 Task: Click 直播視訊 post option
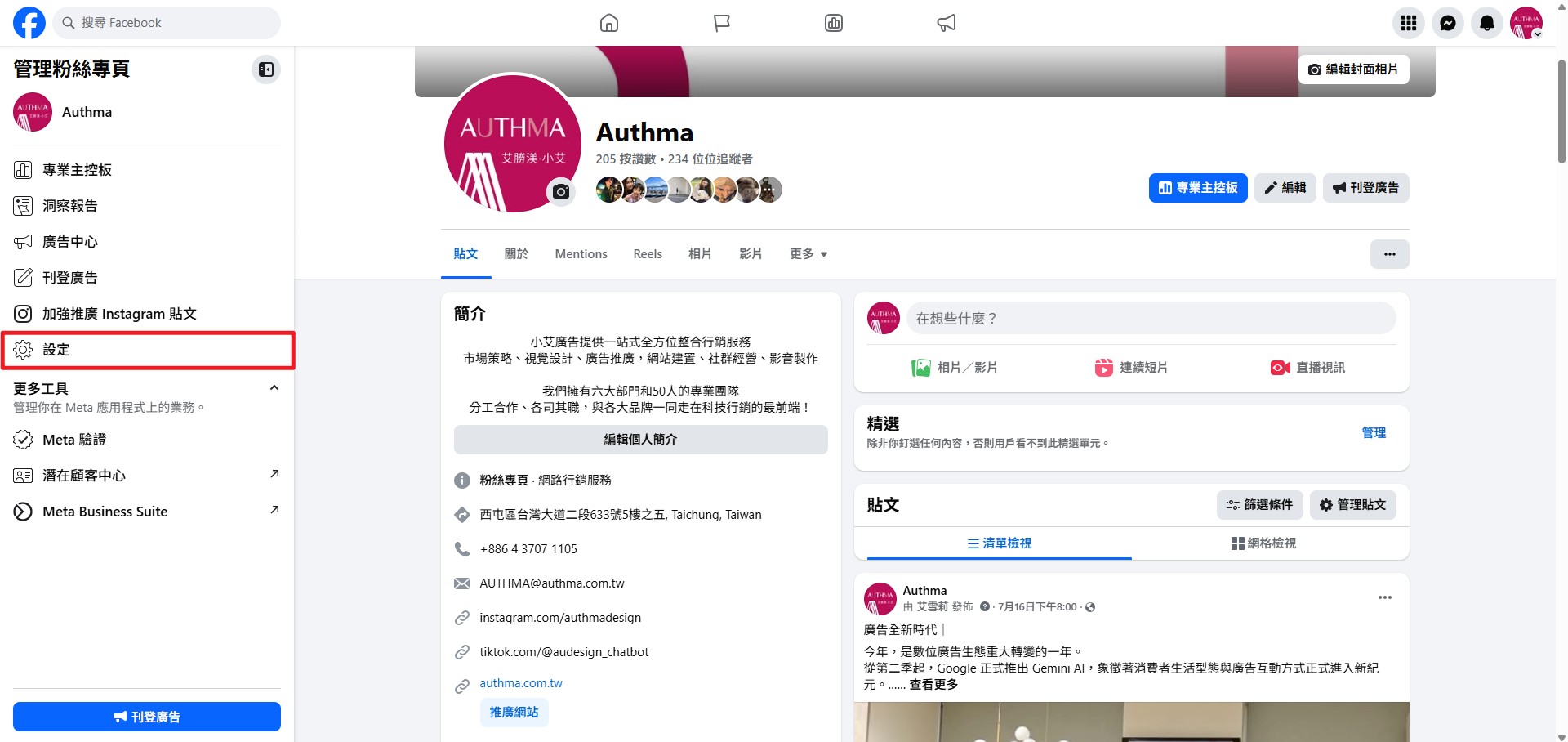pos(1307,368)
